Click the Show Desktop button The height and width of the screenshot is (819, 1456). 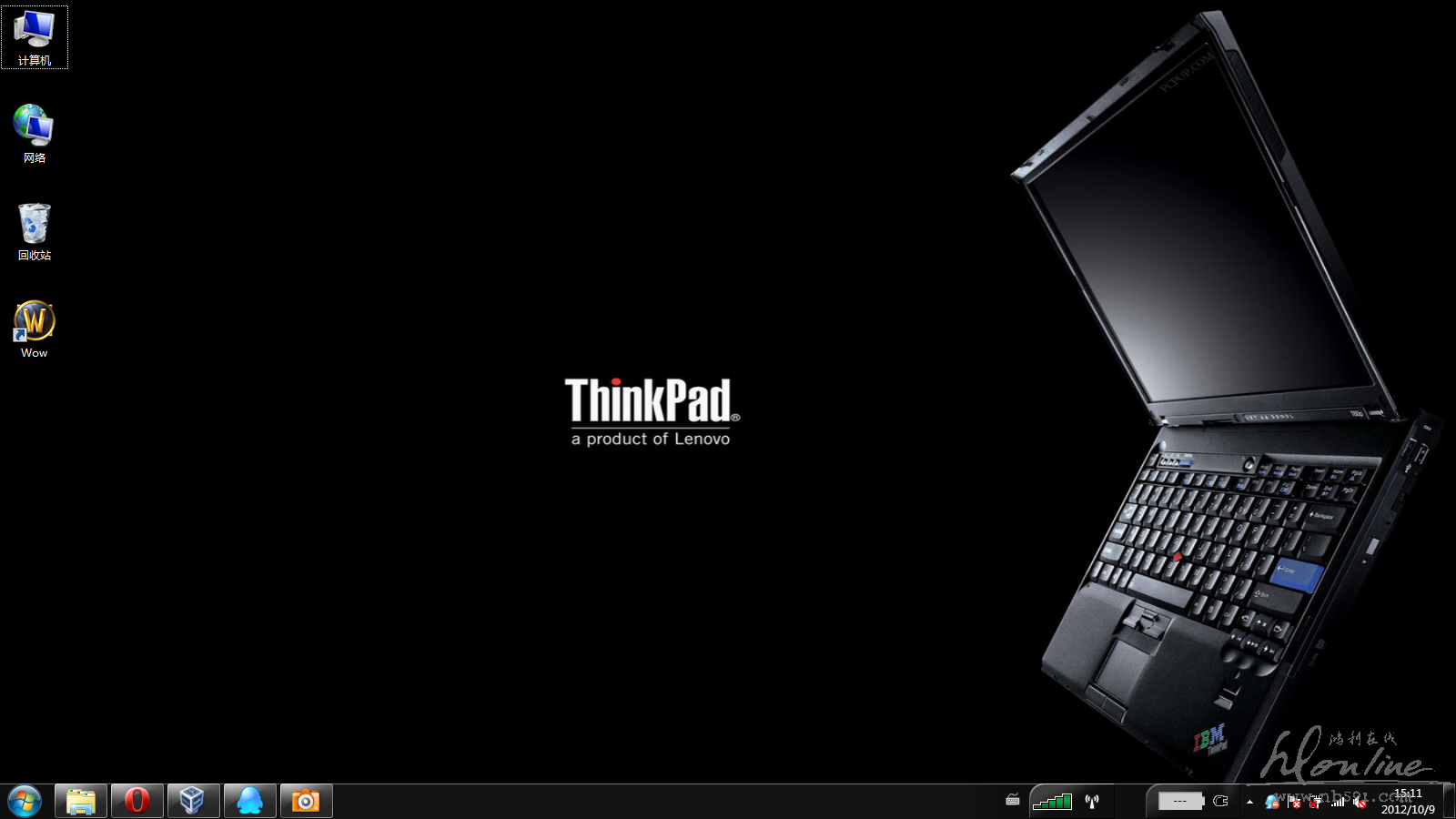1449,802
